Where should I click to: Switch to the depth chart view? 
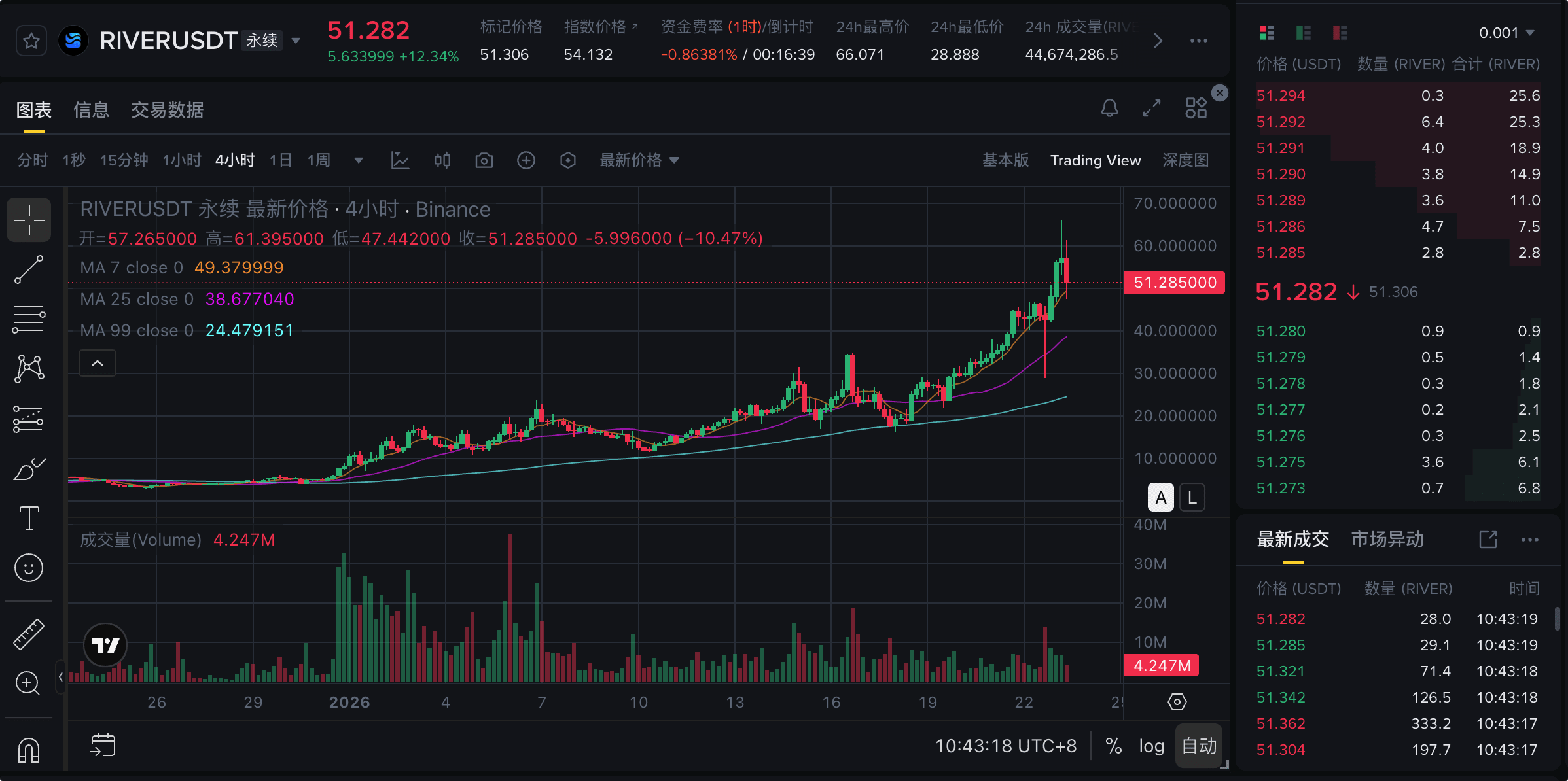point(1185,160)
